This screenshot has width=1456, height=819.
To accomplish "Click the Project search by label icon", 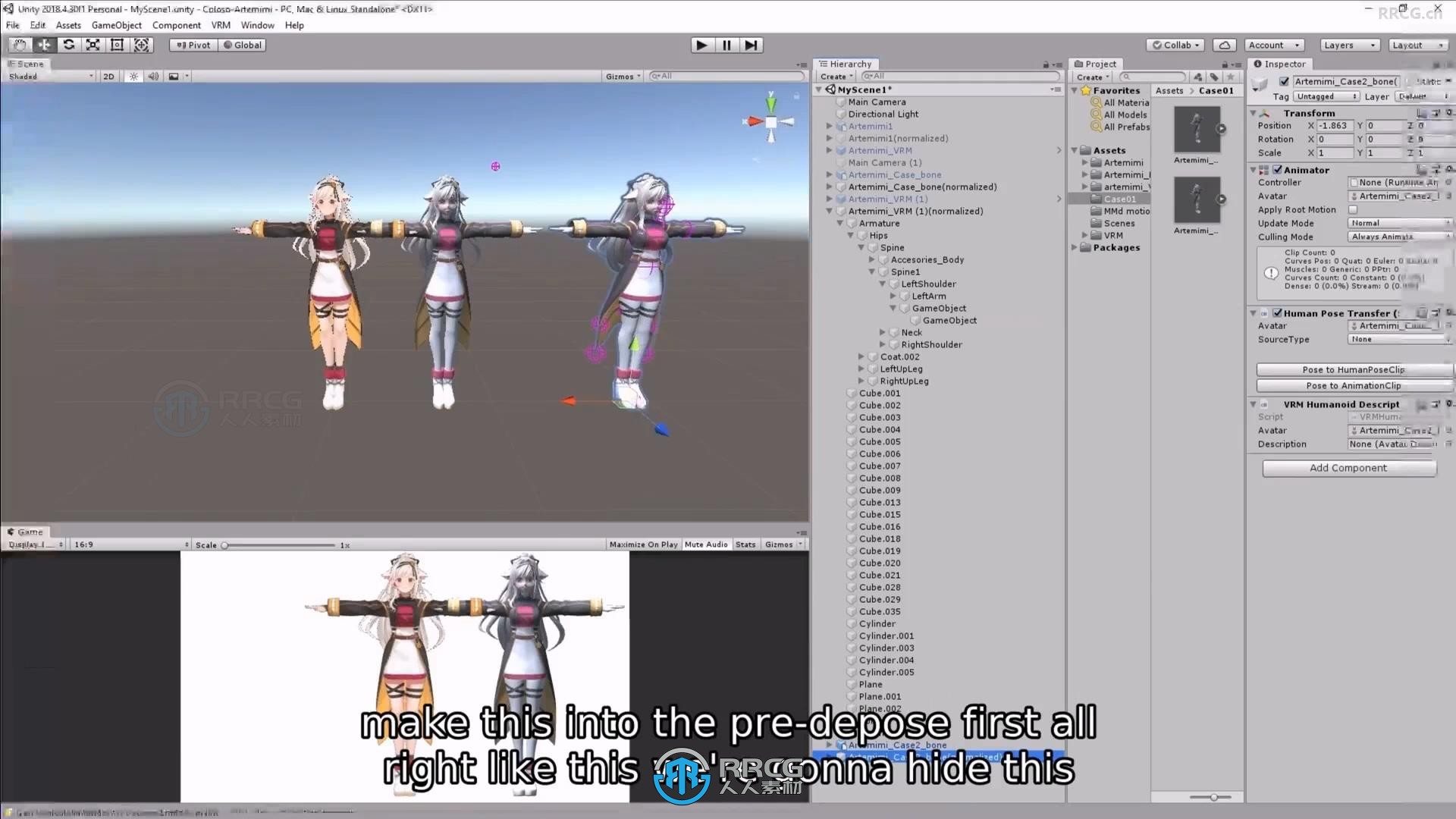I will tap(1214, 77).
